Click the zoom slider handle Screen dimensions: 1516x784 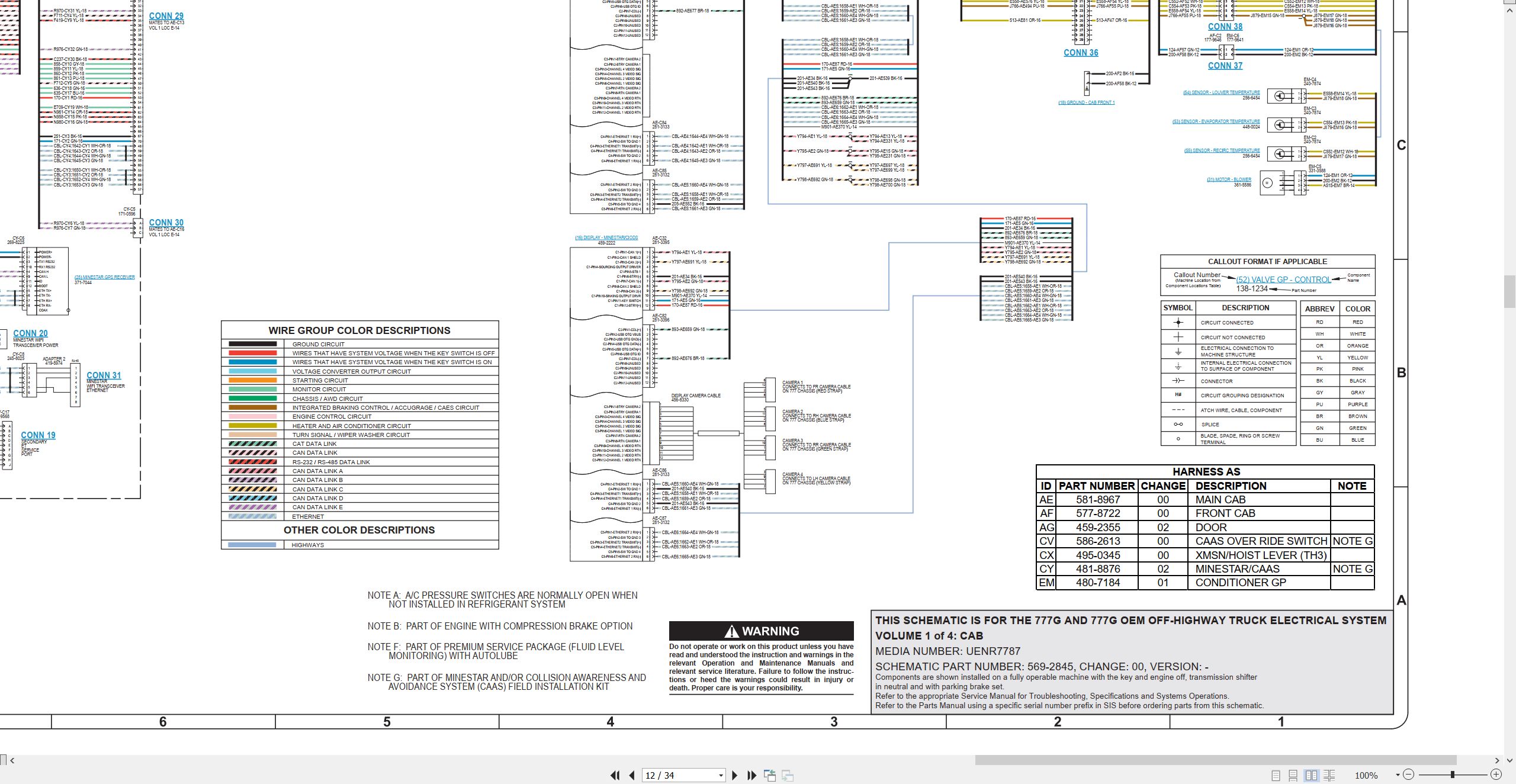[x=1453, y=775]
